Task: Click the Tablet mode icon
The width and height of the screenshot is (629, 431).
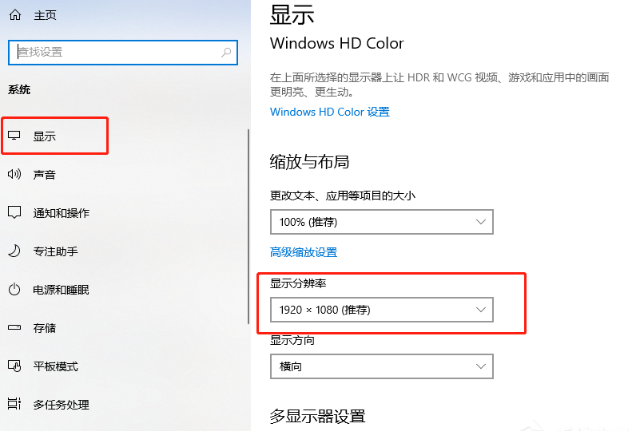Action: click(14, 366)
